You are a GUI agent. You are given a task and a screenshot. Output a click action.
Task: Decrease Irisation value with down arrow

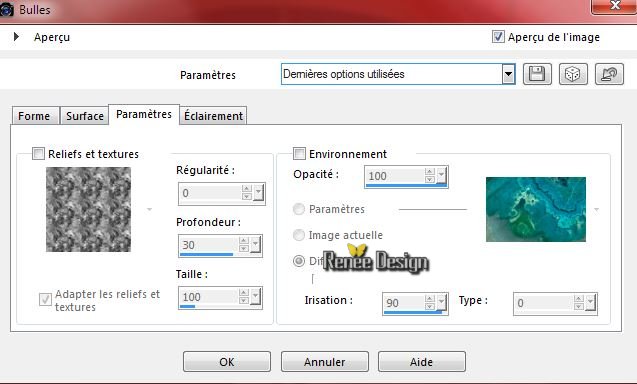(430, 306)
